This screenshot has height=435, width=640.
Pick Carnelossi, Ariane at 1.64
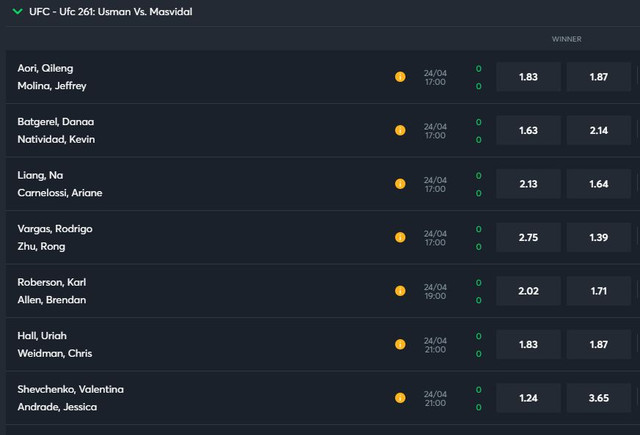pos(599,184)
